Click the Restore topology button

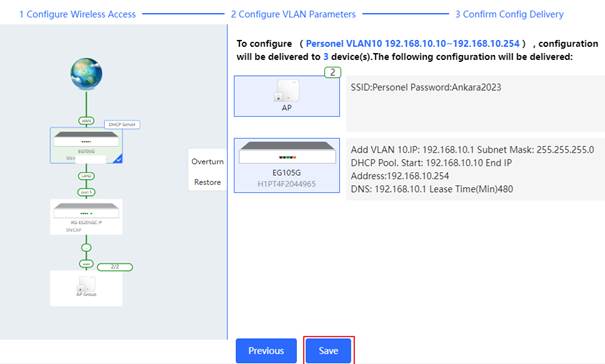point(208,182)
